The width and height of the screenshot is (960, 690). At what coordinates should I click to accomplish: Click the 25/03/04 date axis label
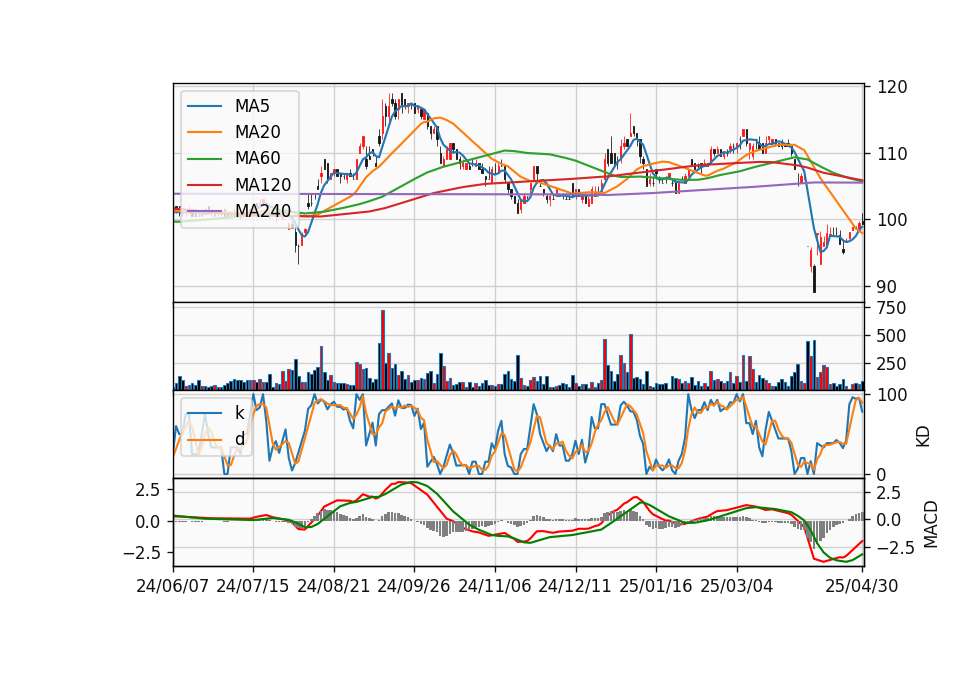737,586
